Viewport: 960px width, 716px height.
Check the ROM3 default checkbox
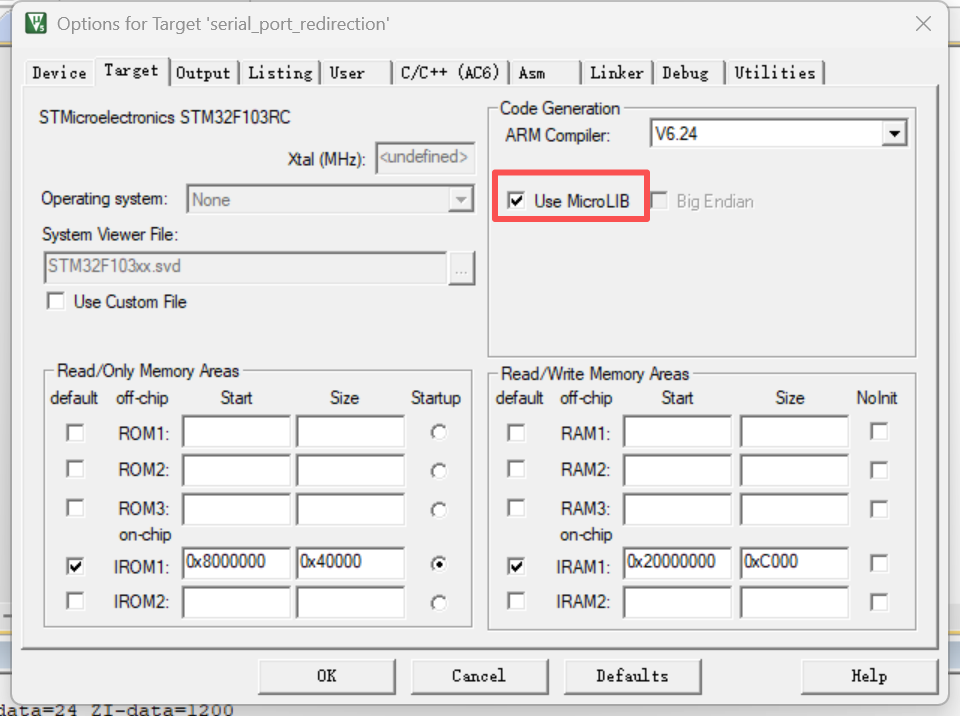[x=75, y=508]
